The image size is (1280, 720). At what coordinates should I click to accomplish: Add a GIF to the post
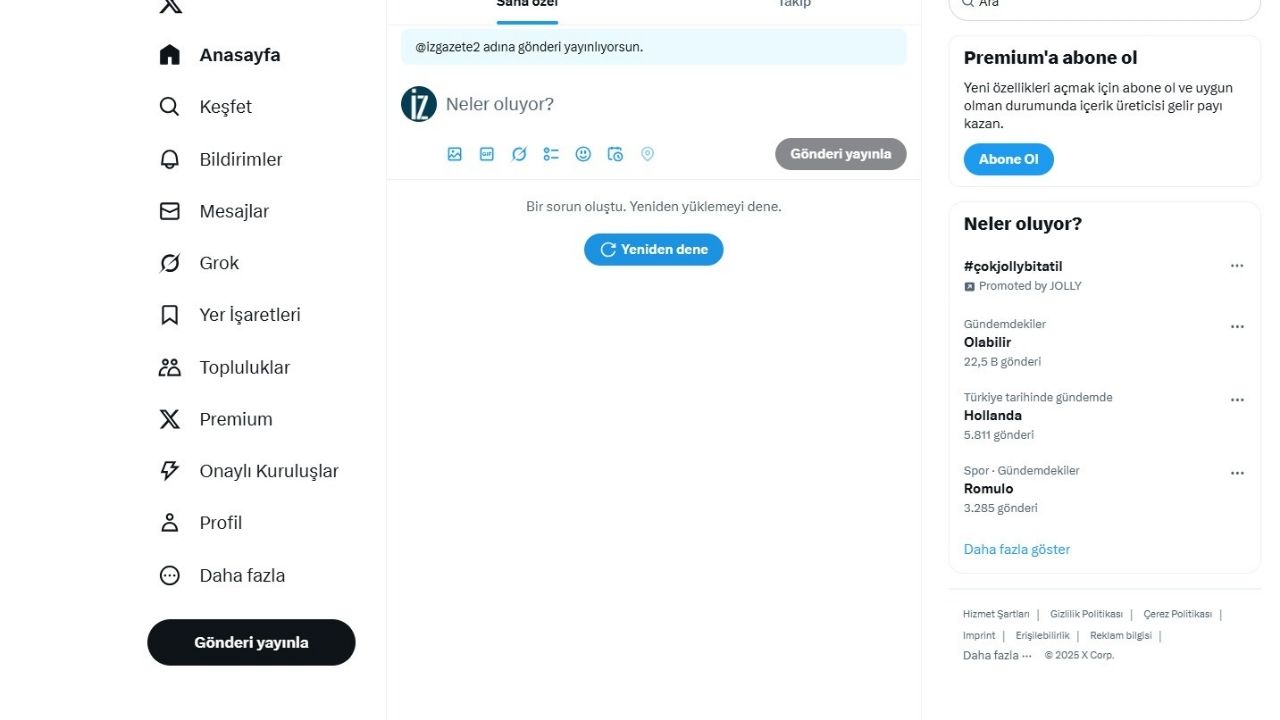(x=487, y=154)
